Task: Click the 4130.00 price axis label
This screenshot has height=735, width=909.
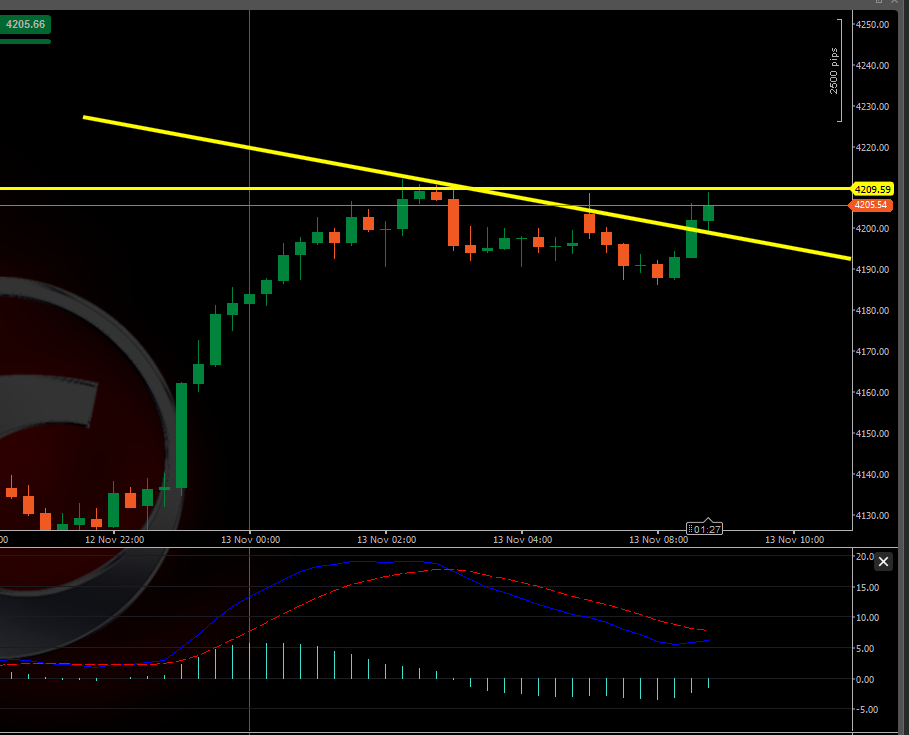Action: pos(872,515)
